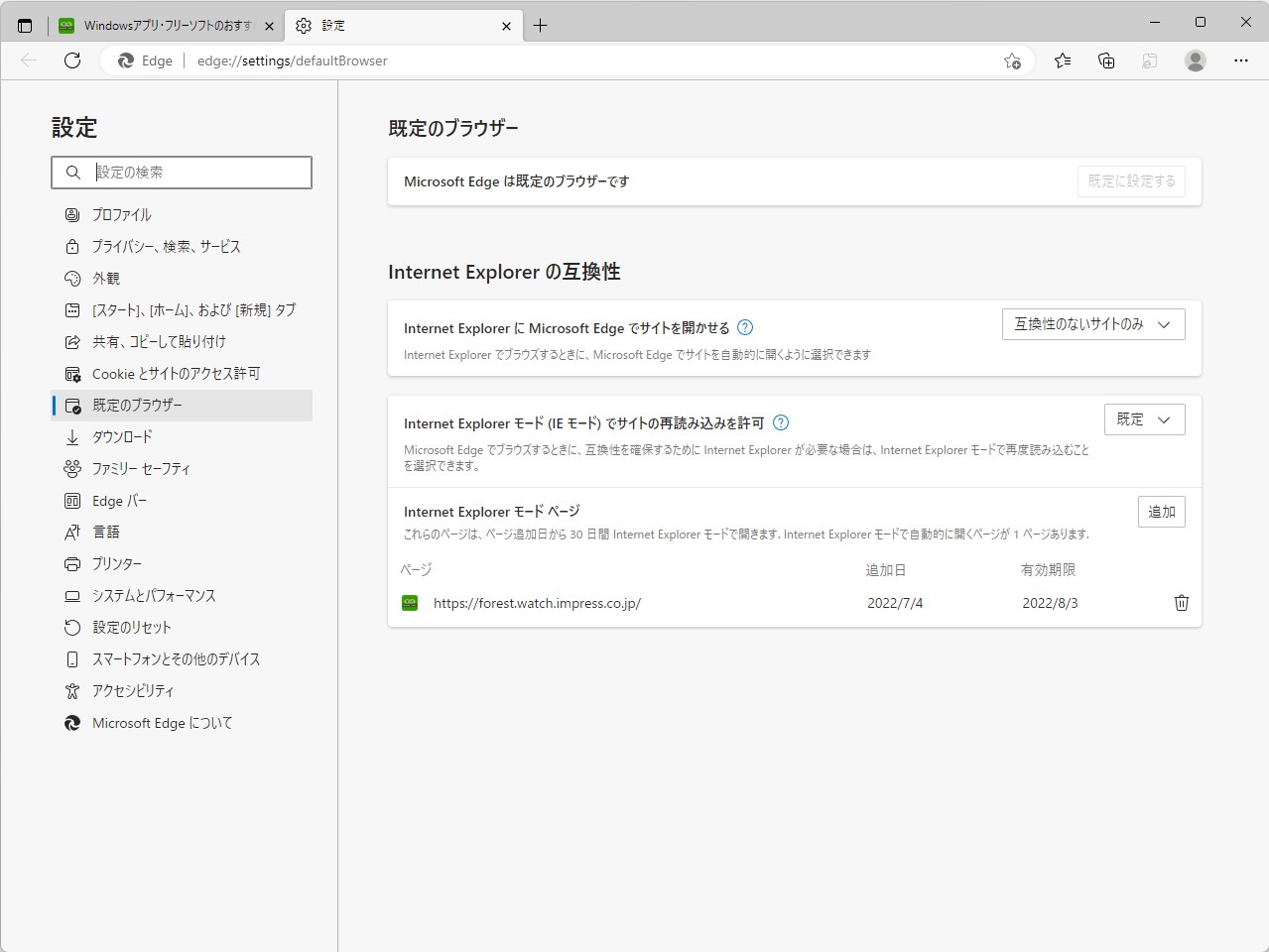Screen dimensions: 1269x952
Task: Select the ダウンロード sidebar icon
Action: tap(125, 436)
